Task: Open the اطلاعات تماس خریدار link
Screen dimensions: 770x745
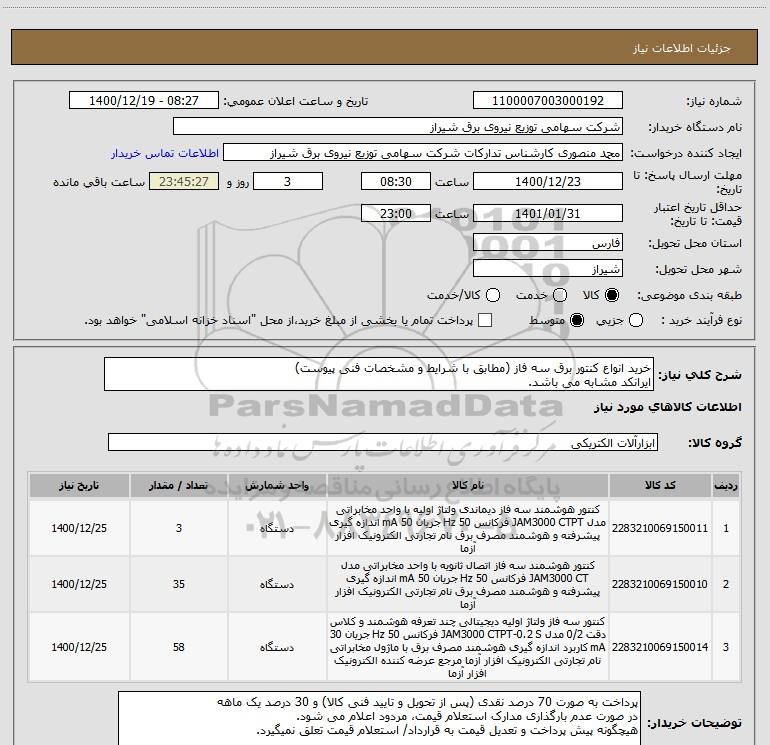Action: [165, 153]
